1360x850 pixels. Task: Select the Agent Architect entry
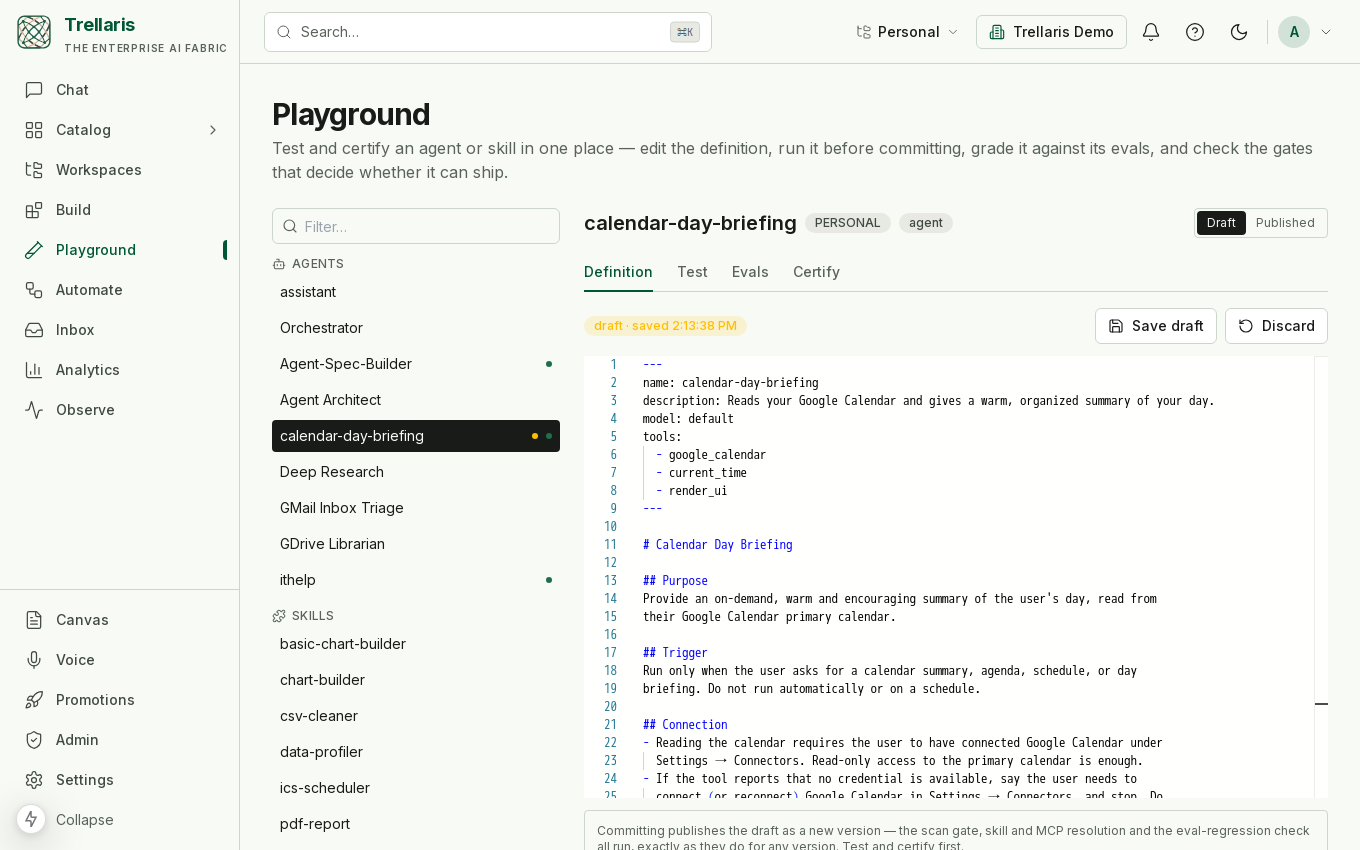pos(416,400)
